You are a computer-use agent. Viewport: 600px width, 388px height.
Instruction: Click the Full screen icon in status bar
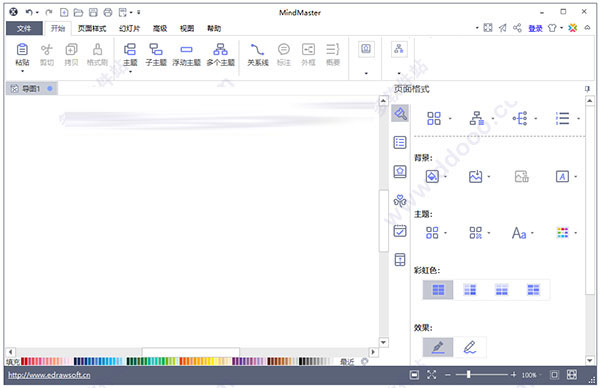(431, 375)
